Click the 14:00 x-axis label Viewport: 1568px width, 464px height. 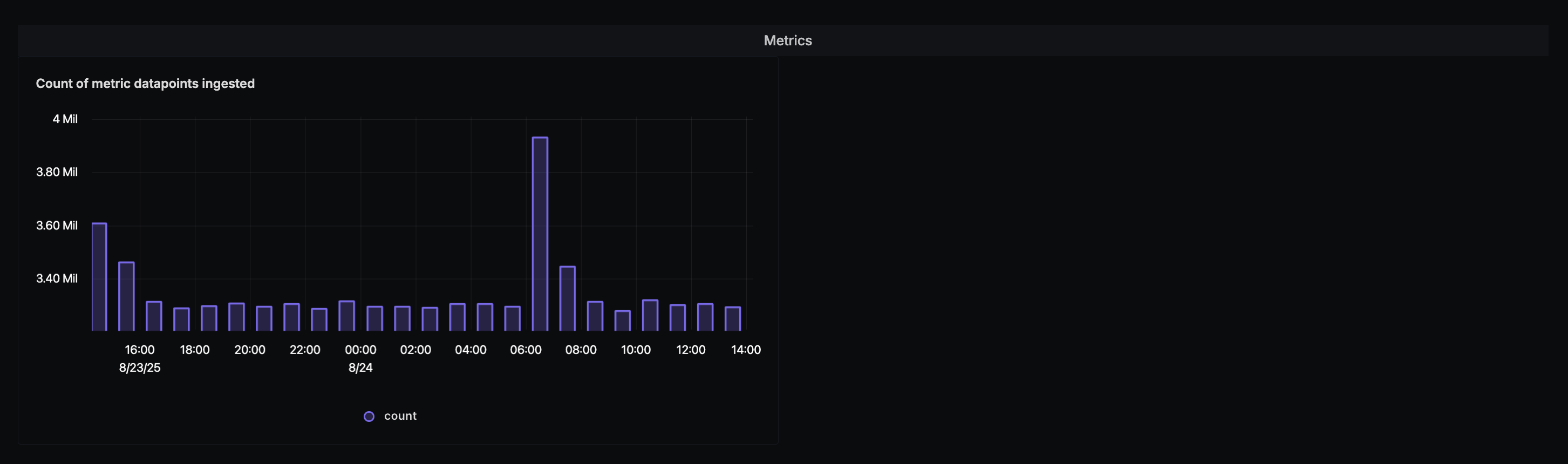point(746,350)
